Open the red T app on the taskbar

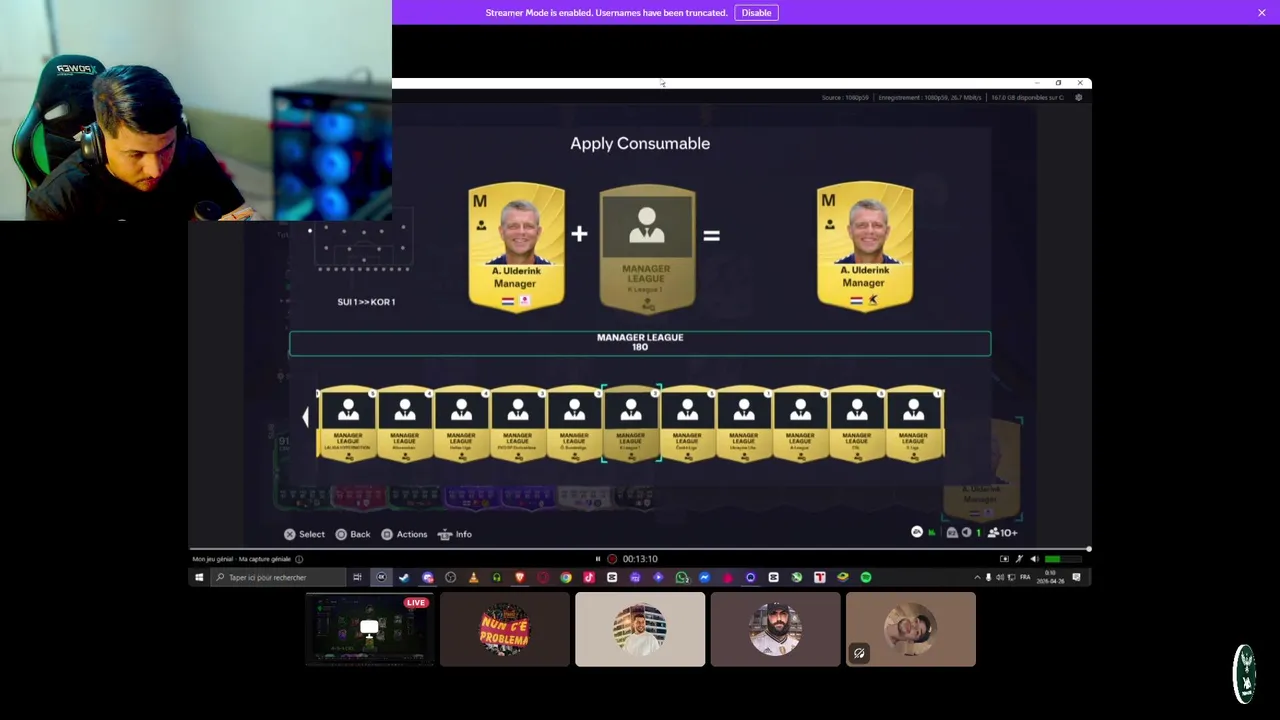pyautogui.click(x=820, y=577)
